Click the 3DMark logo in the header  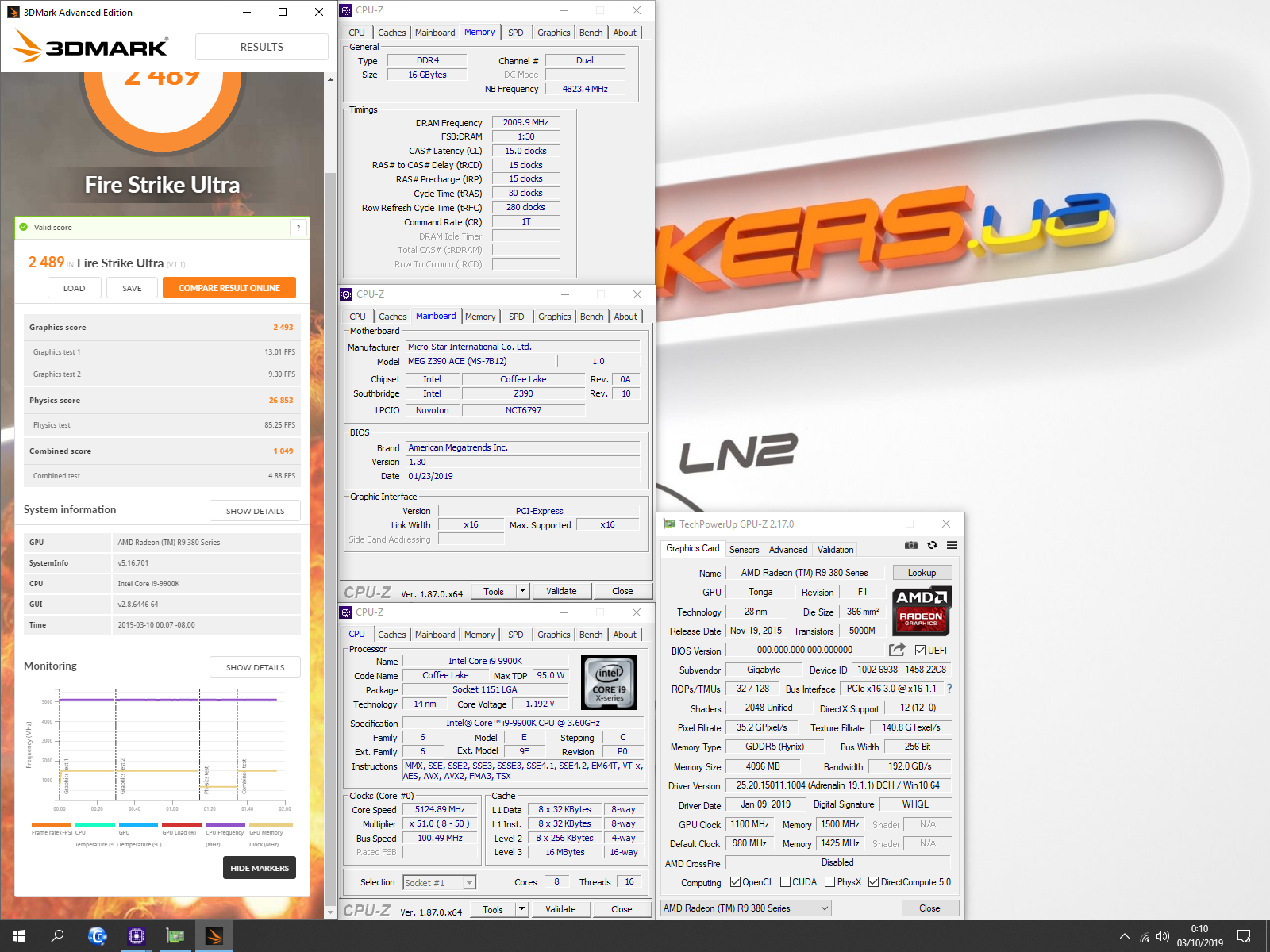90,47
